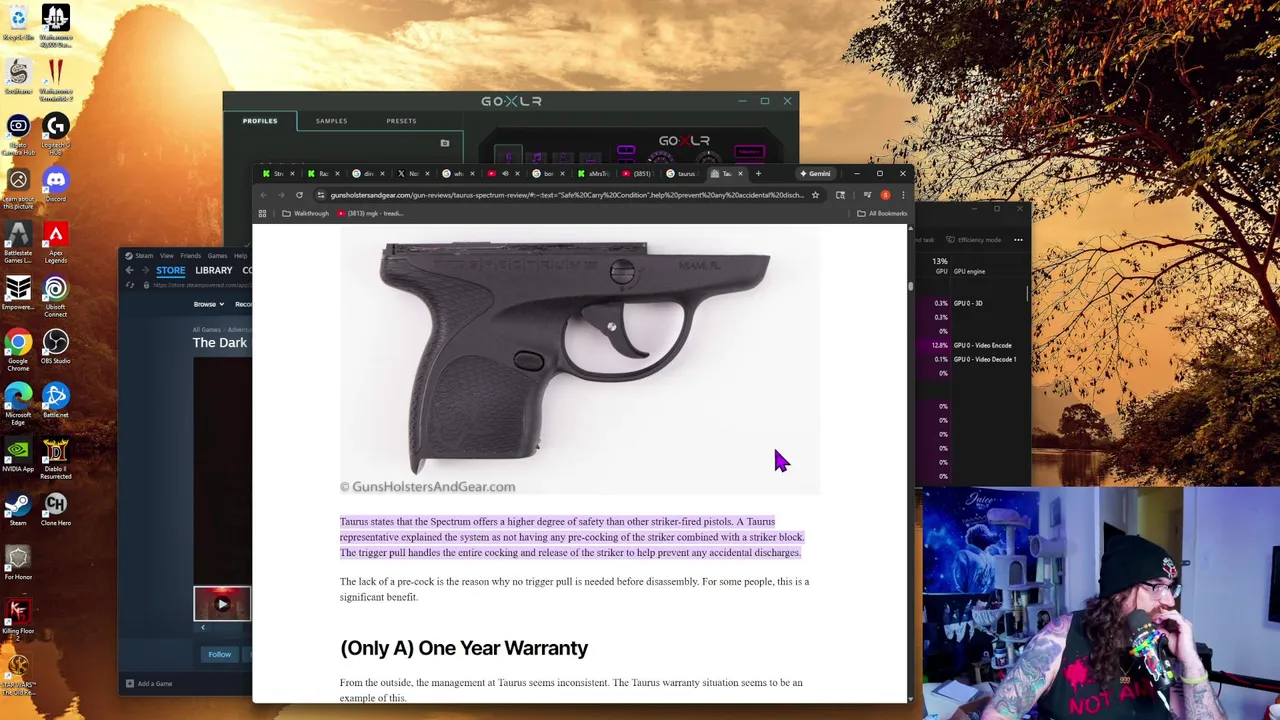Reload the Chrome page
This screenshot has height=720, width=1280.
click(x=299, y=195)
